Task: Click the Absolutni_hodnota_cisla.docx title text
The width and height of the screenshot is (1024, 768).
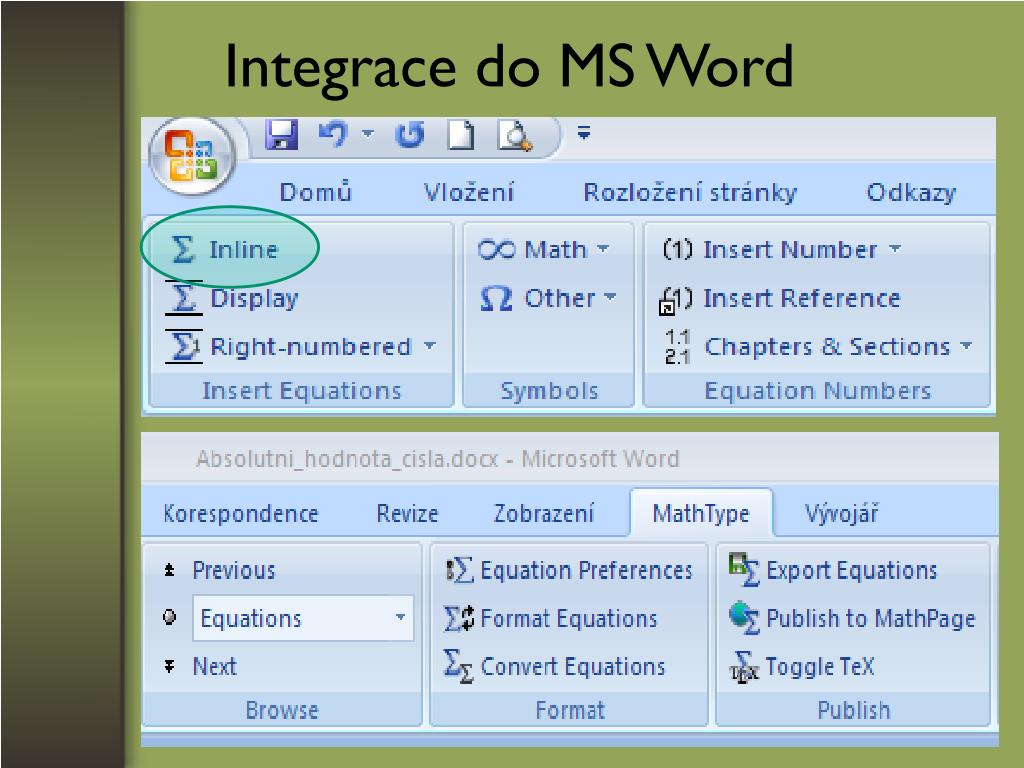Action: click(347, 459)
